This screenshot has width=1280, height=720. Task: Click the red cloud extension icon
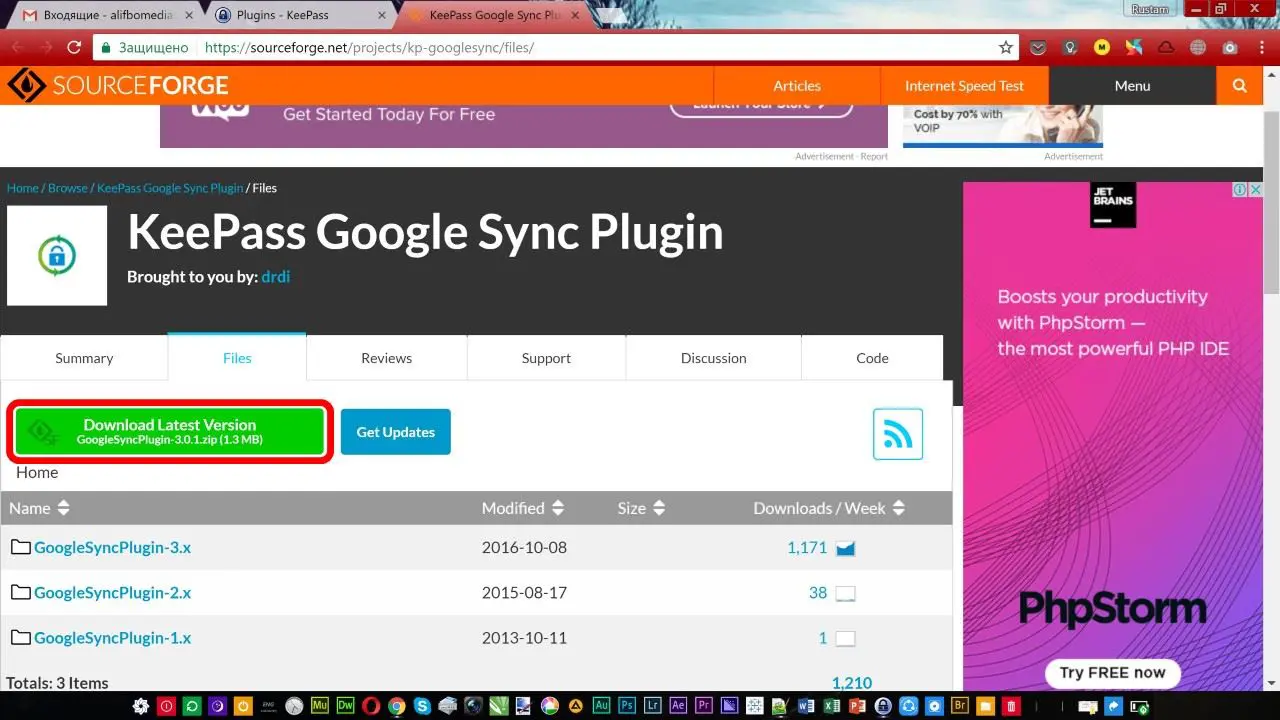(x=1166, y=47)
